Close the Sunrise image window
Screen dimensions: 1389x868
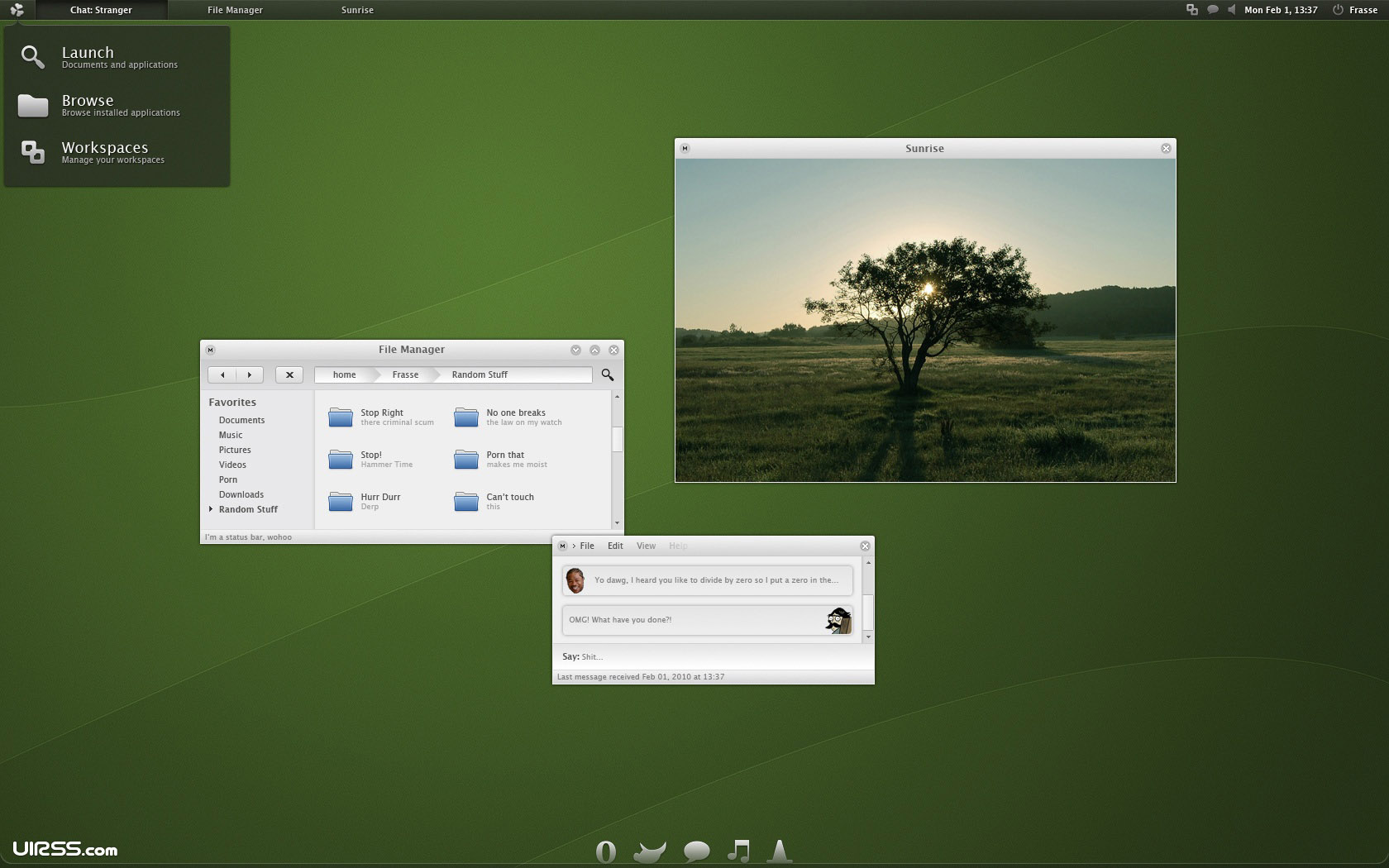tap(1166, 149)
